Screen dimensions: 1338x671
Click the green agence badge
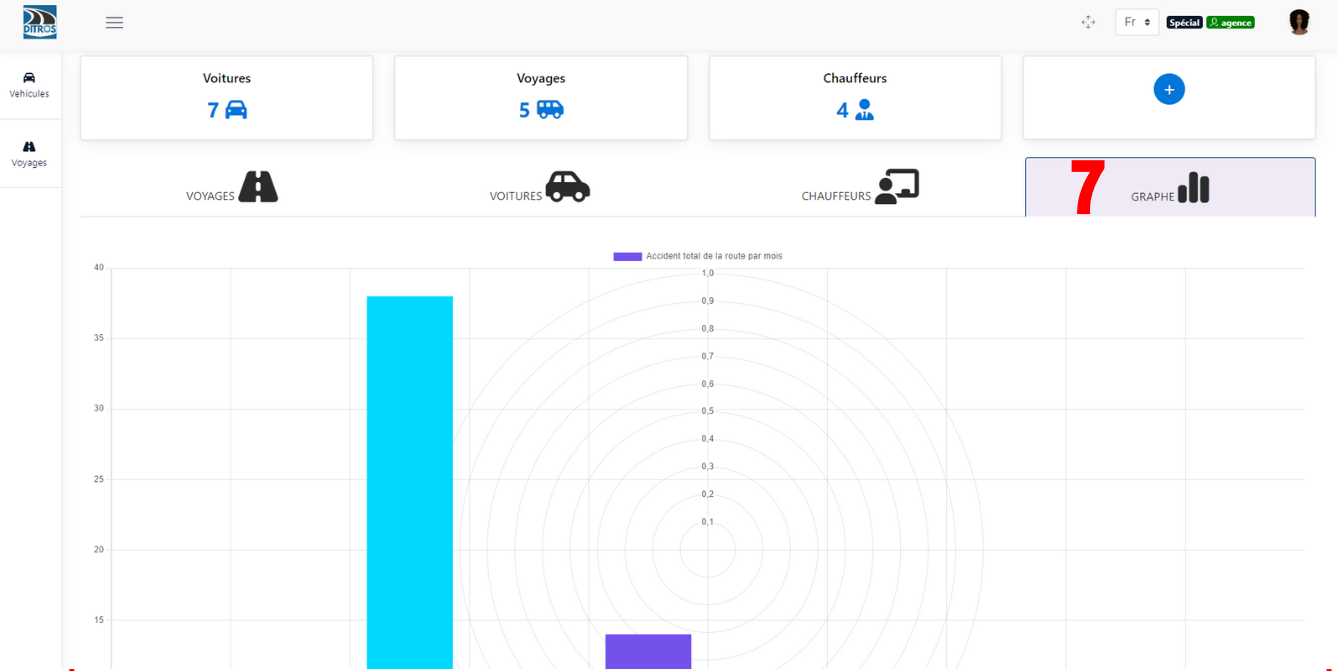(1230, 22)
